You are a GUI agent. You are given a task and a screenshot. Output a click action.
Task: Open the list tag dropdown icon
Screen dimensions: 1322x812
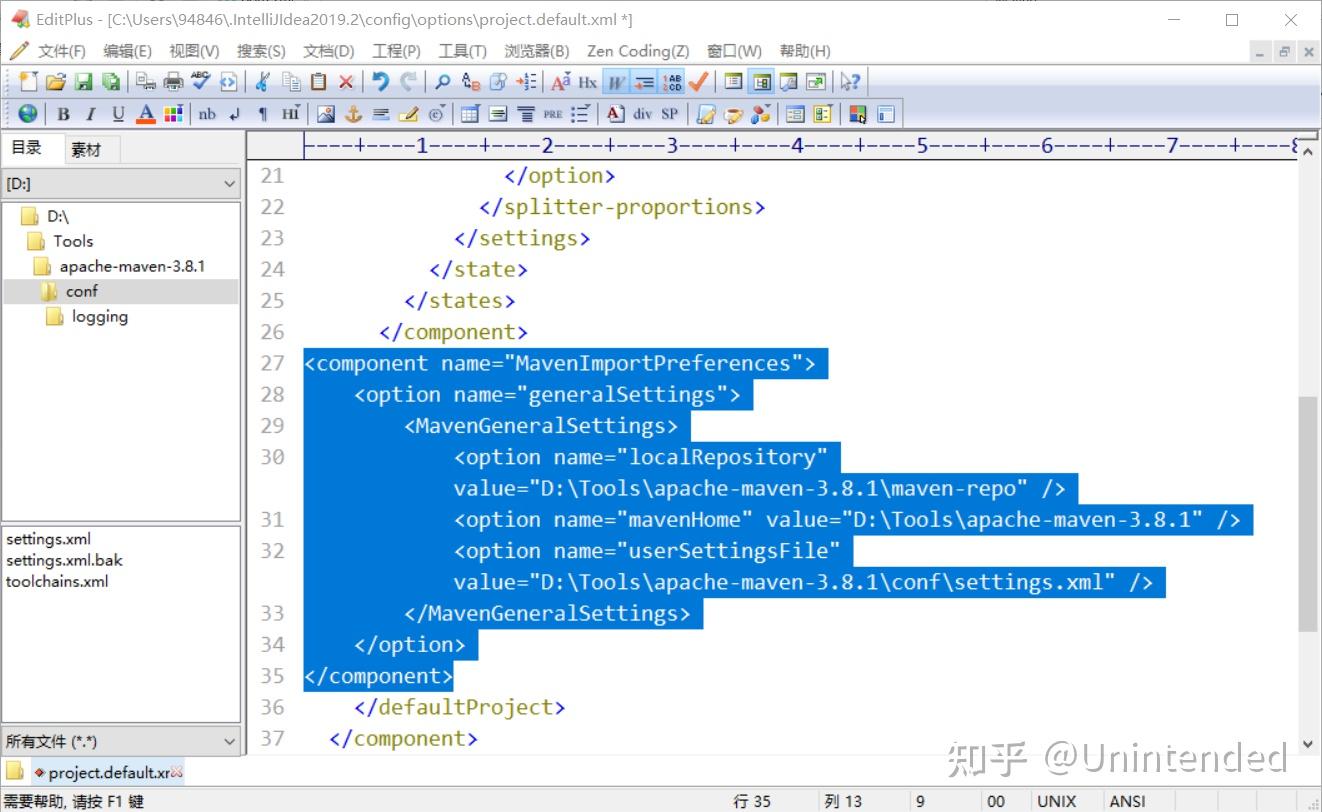(580, 114)
